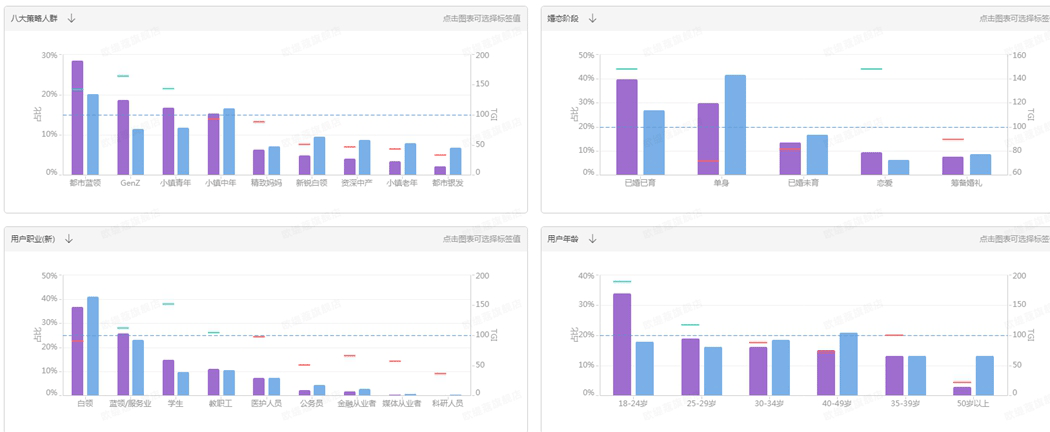The height and width of the screenshot is (432, 1050).
Task: Click the down-arrow icon beside 用户年龄
Action: [592, 239]
